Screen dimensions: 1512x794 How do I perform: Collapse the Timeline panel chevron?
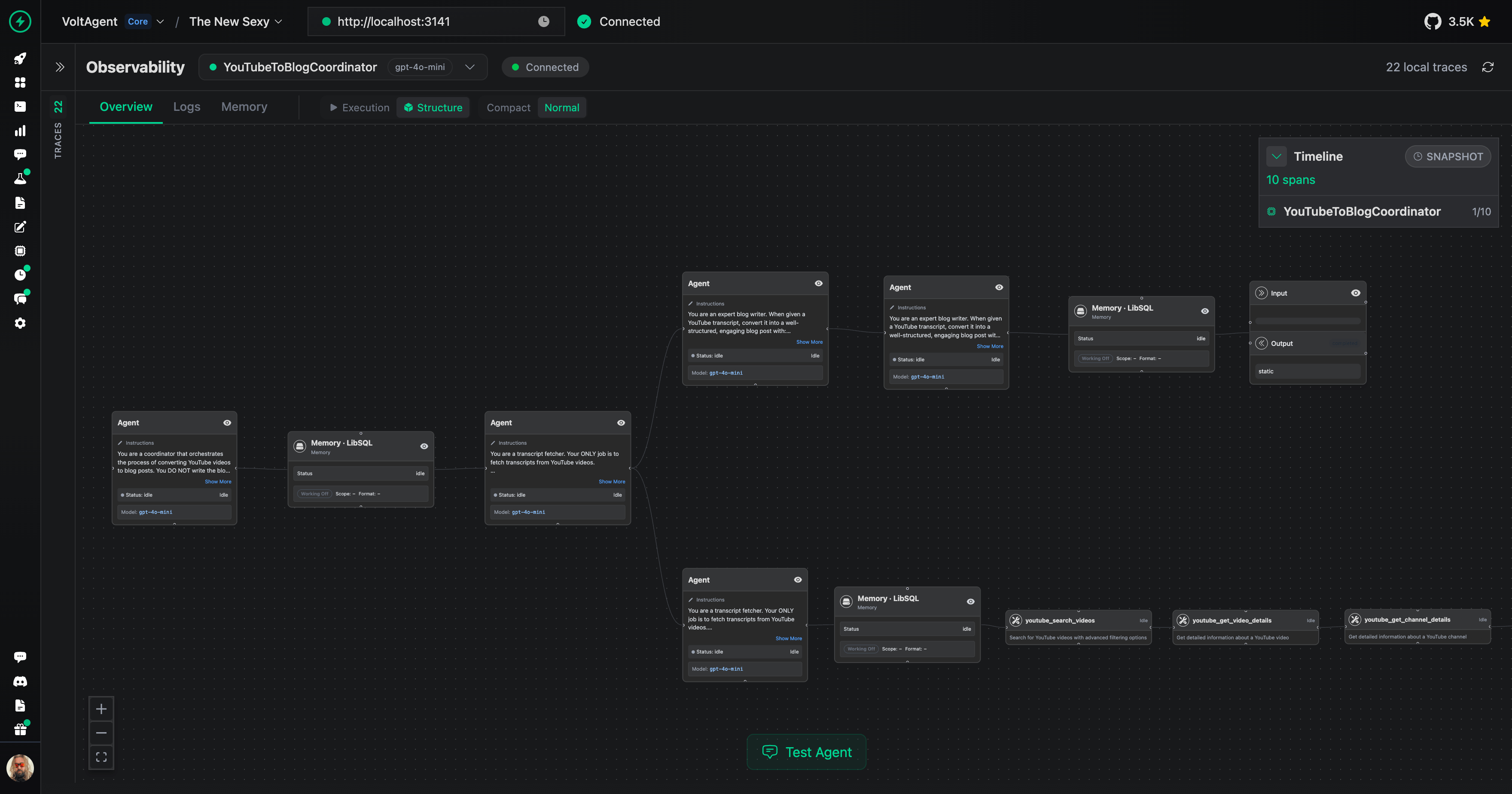click(1276, 156)
